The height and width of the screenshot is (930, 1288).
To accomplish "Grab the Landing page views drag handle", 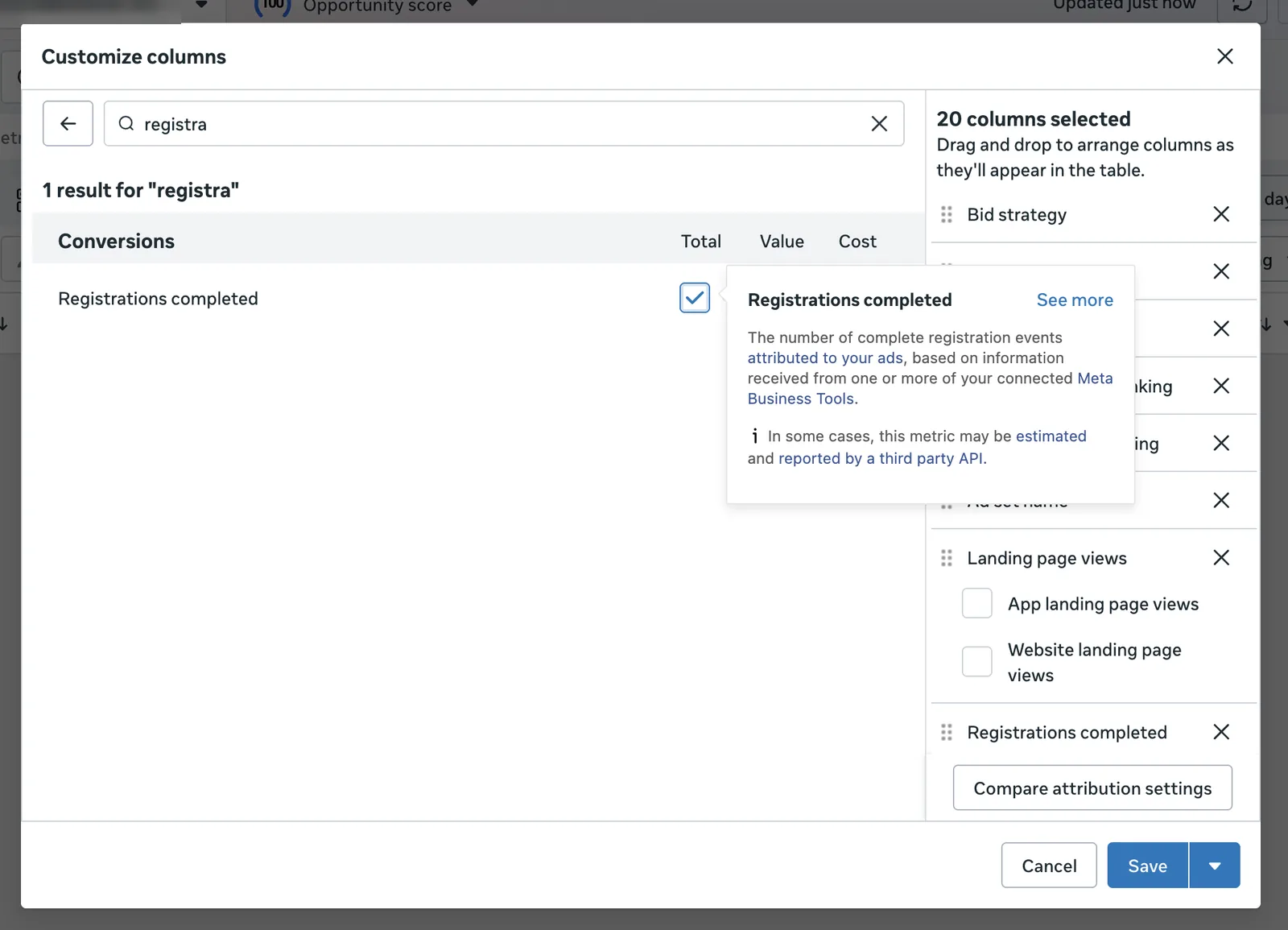I will point(947,558).
